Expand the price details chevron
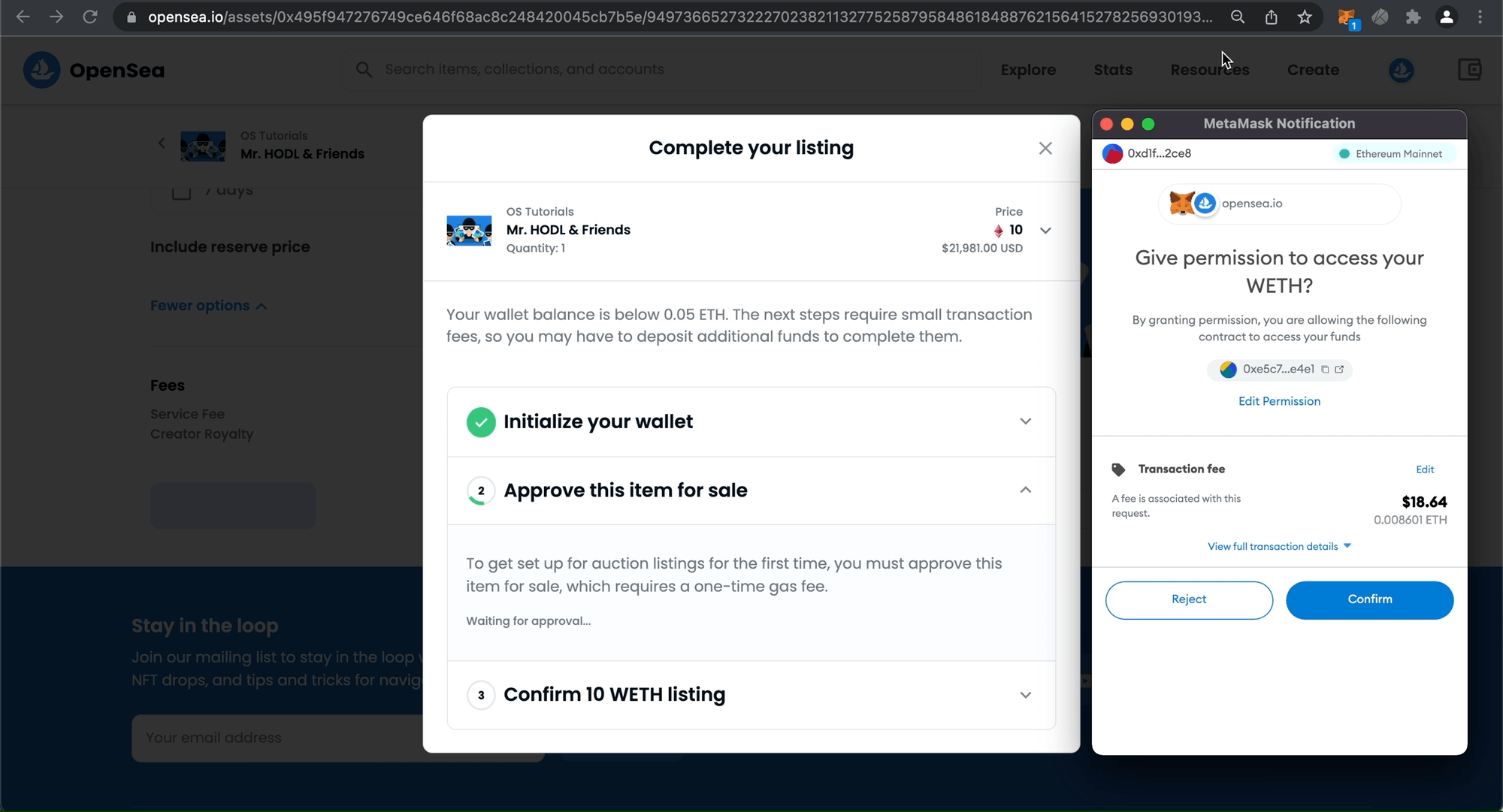 pyautogui.click(x=1045, y=231)
